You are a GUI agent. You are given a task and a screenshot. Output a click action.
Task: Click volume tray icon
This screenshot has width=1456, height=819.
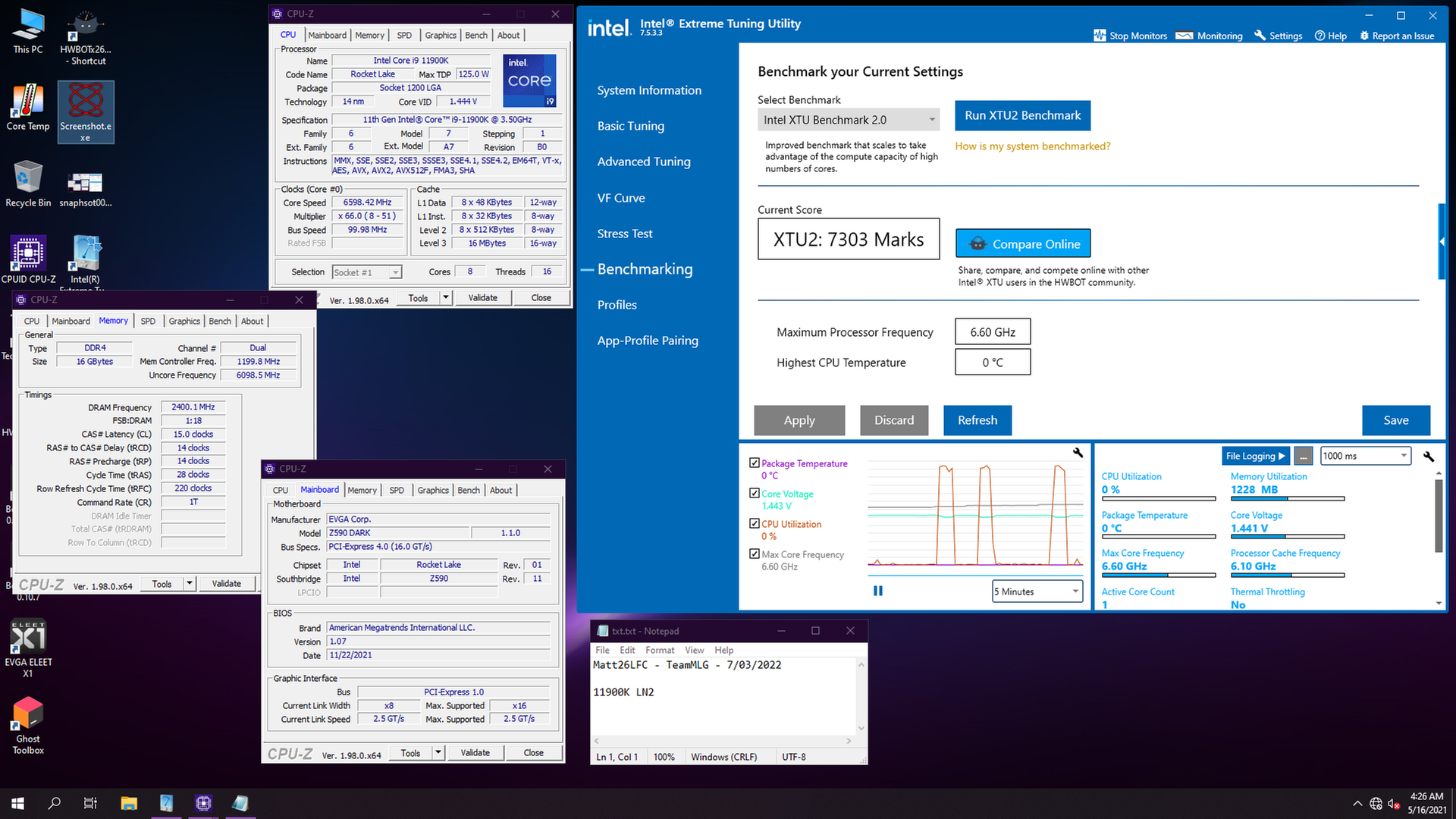[x=1394, y=804]
